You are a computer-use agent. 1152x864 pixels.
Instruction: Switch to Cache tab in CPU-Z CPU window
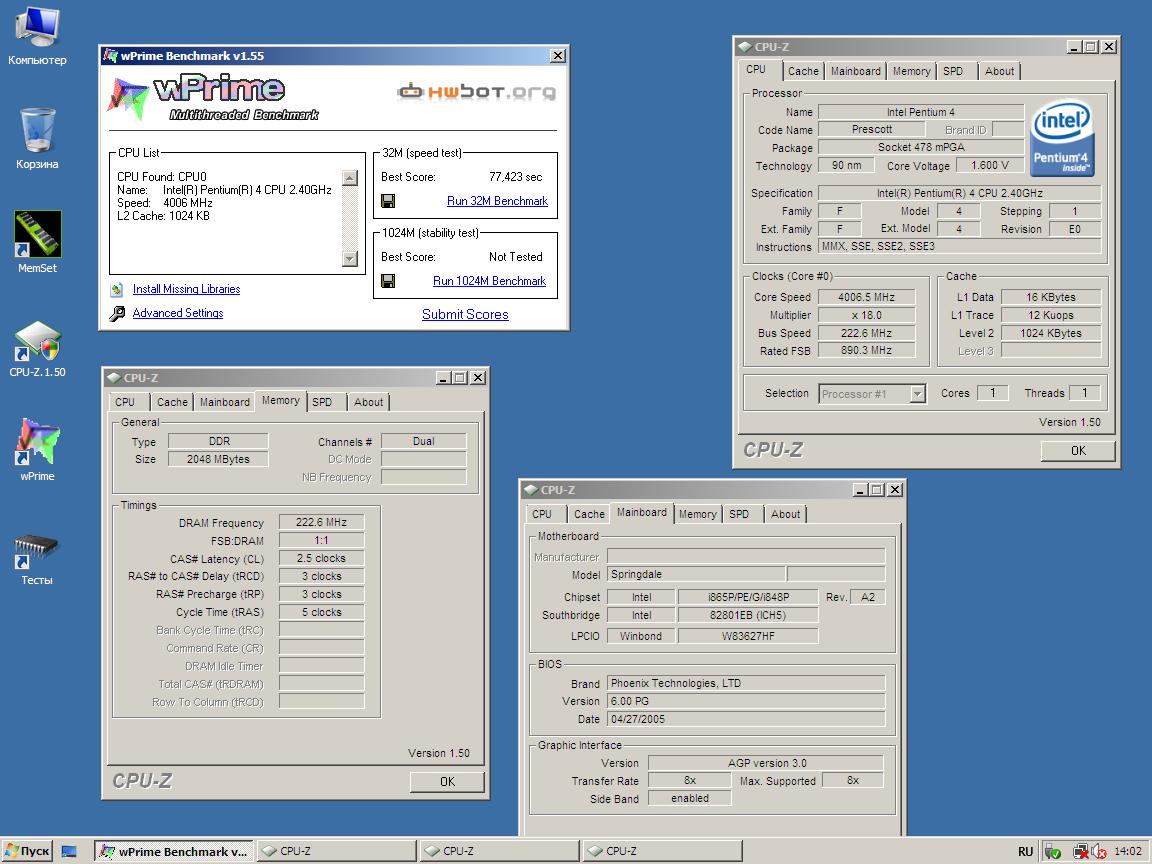pyautogui.click(x=802, y=71)
